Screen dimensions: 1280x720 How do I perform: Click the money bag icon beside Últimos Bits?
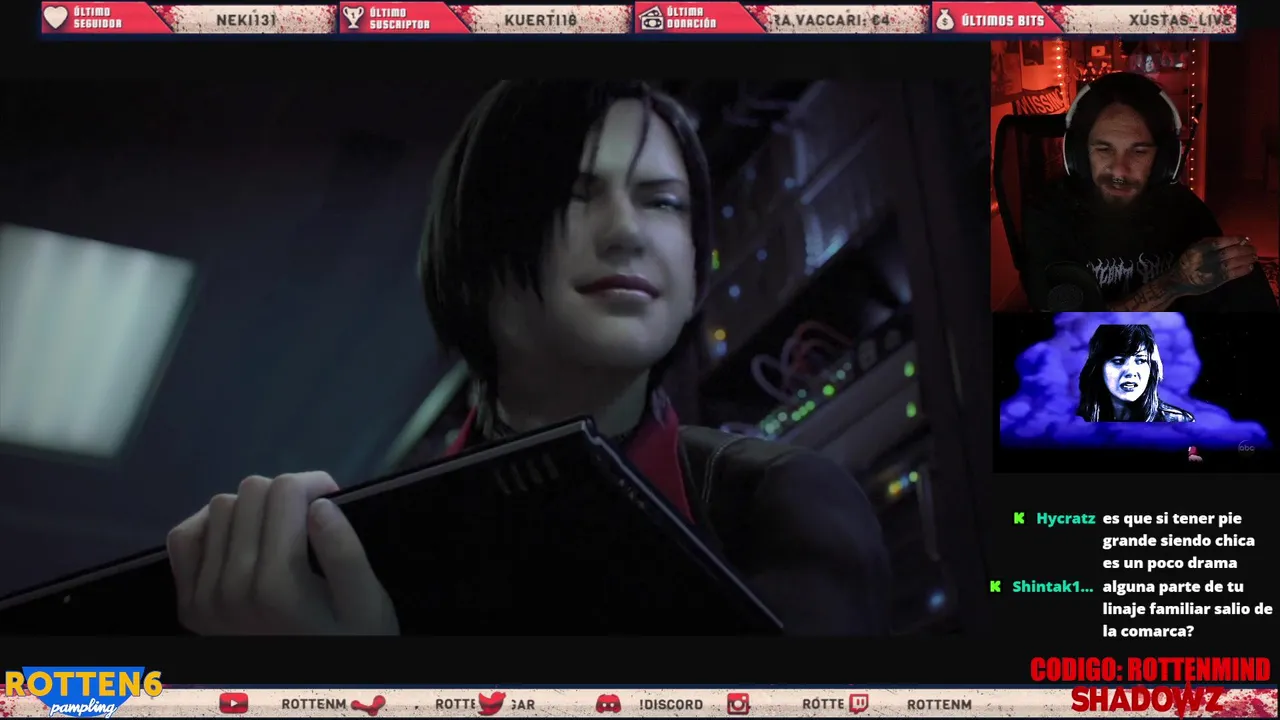coord(944,18)
